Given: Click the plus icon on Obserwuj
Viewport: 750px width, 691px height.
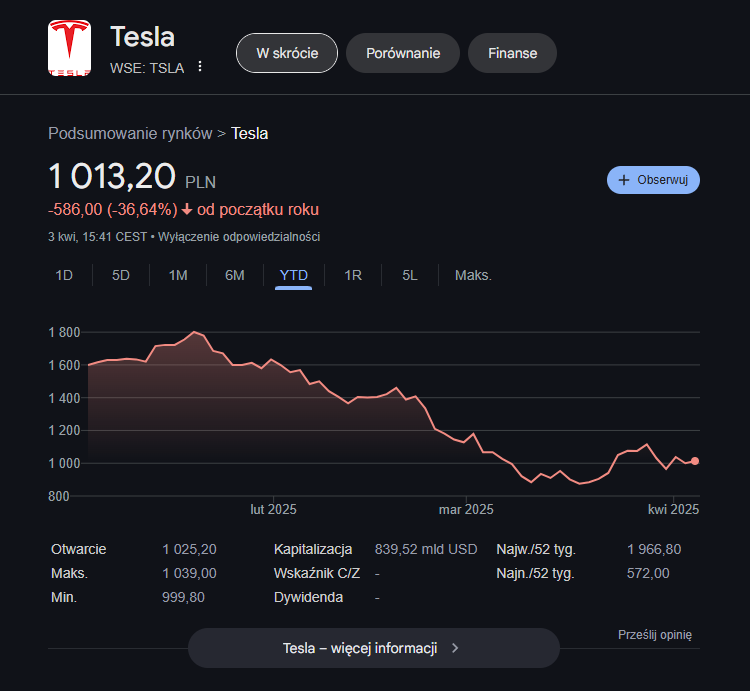Looking at the screenshot, I should pos(624,180).
